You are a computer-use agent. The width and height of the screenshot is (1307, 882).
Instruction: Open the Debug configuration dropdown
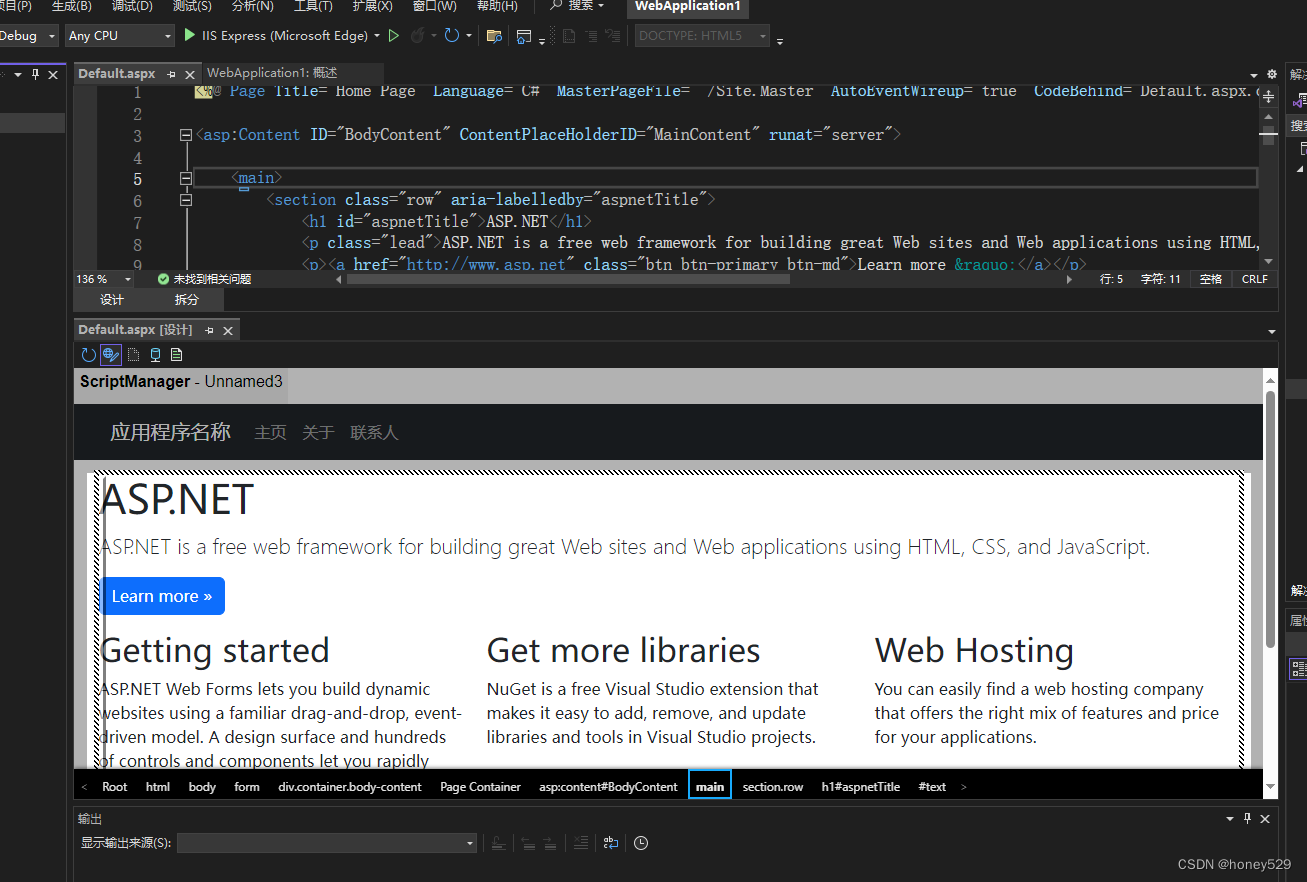[x=27, y=35]
